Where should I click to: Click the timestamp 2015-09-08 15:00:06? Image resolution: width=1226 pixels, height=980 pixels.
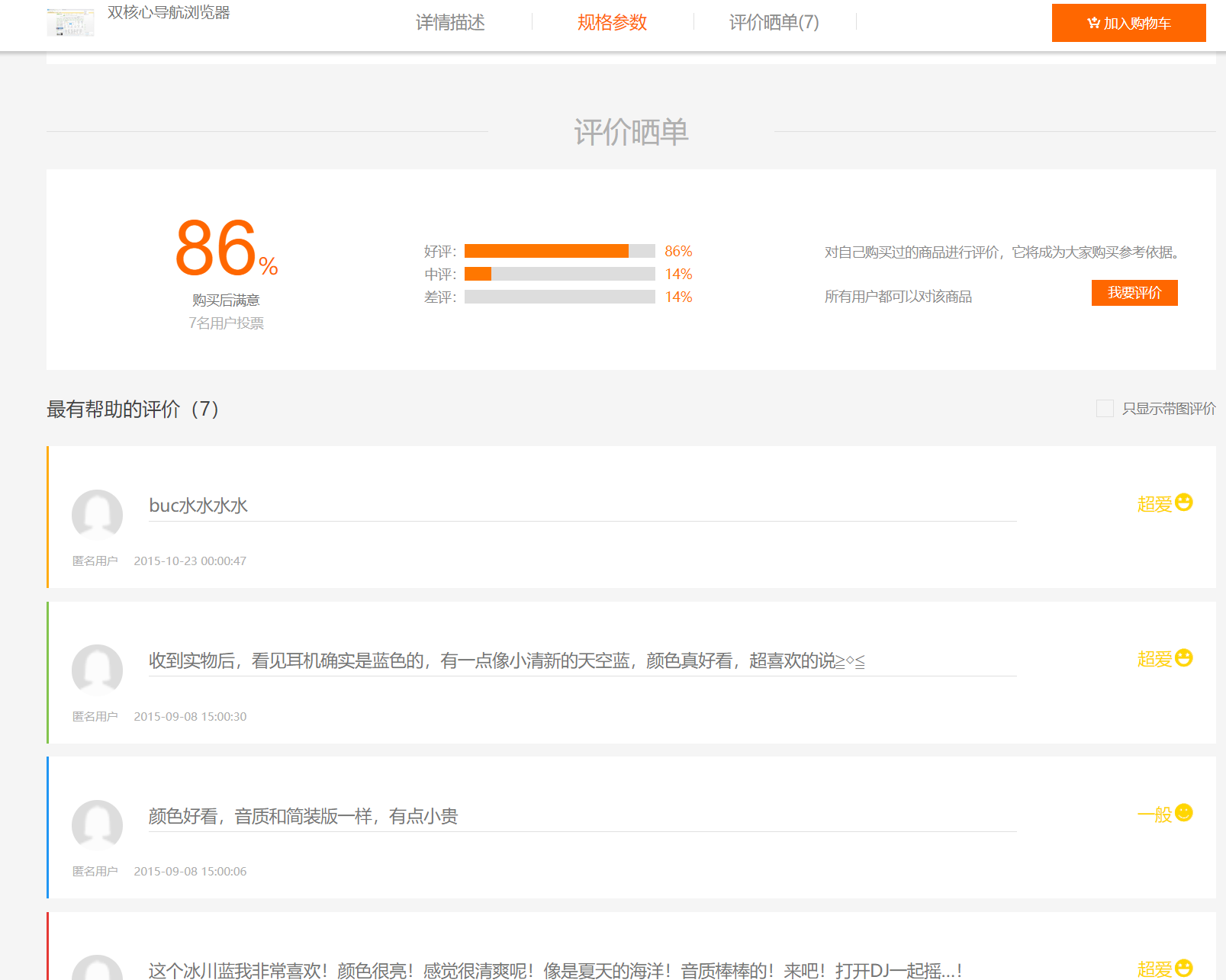click(x=190, y=871)
